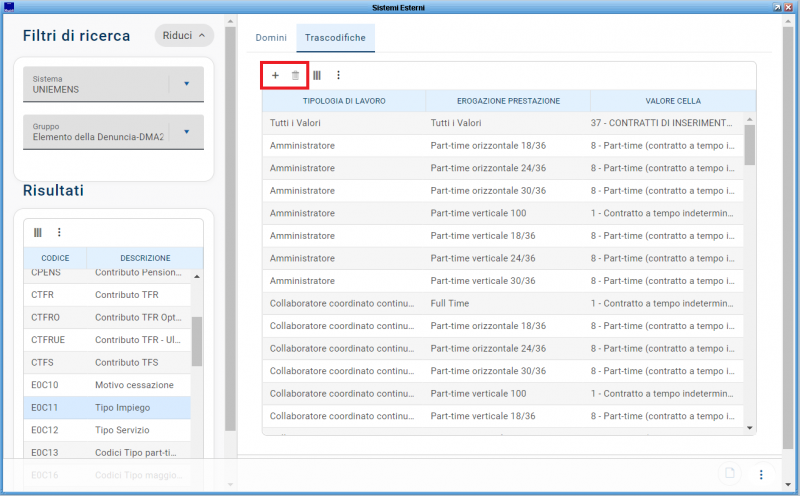
Task: Select E0C10 Motivo cessazione row
Action: [107, 385]
